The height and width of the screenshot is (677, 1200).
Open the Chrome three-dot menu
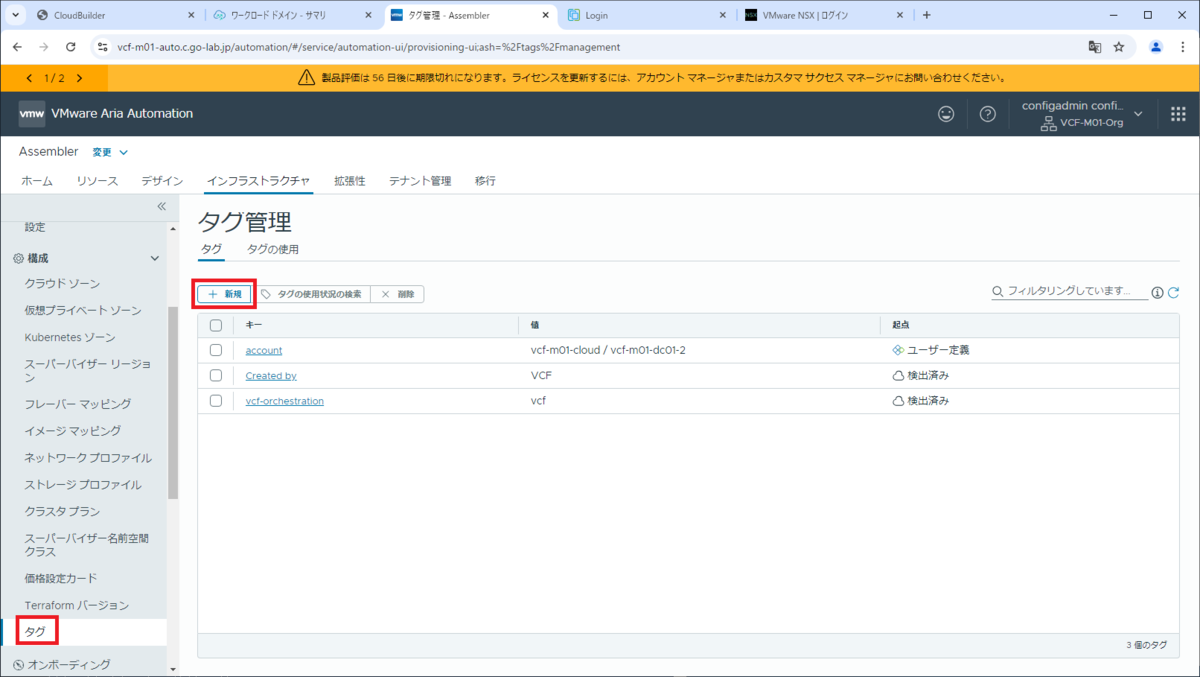(x=1183, y=47)
